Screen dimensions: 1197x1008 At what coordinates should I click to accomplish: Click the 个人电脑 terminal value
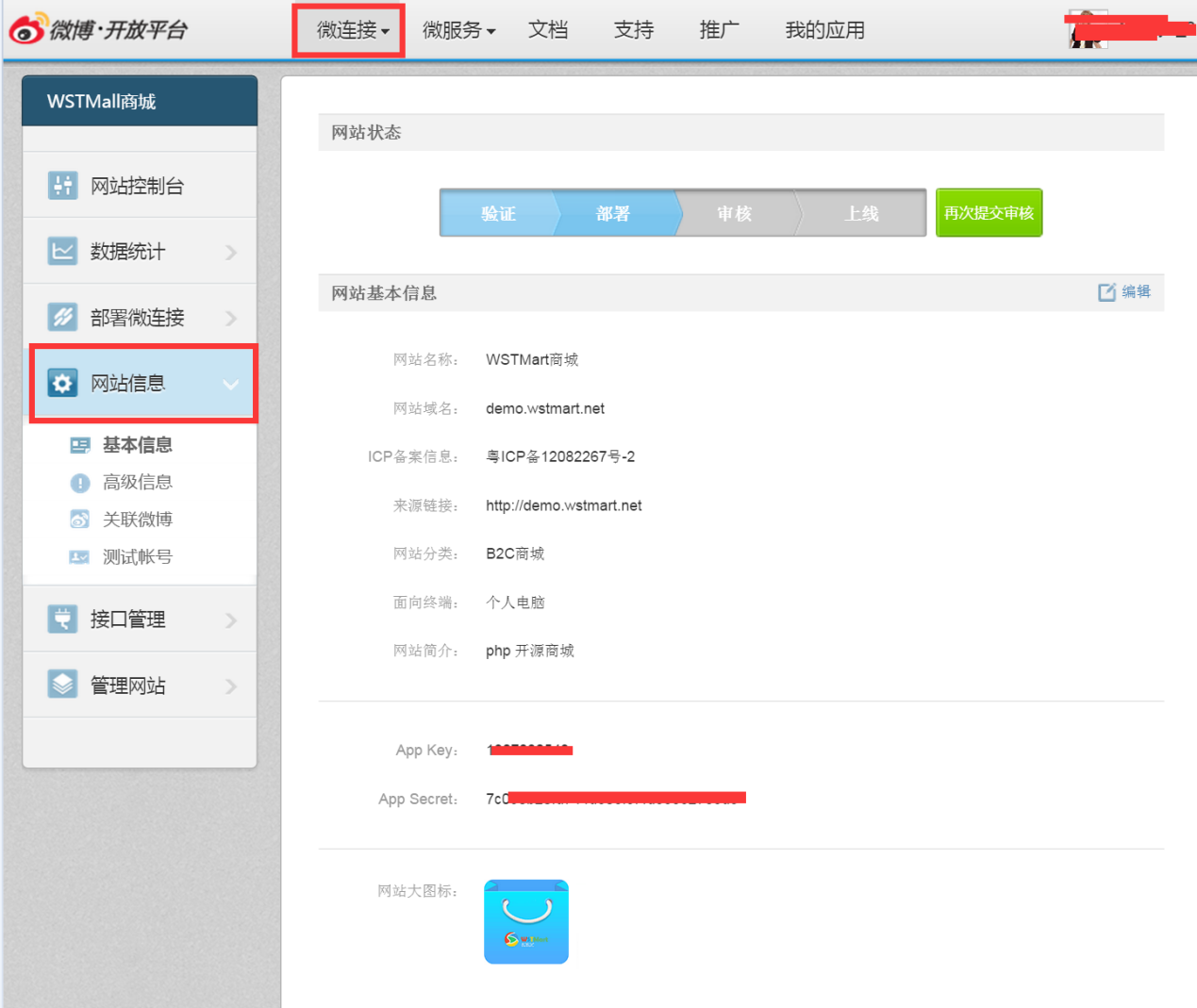tap(515, 603)
